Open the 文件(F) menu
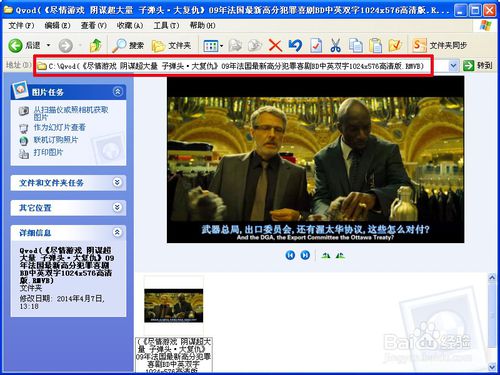The width and height of the screenshot is (500, 375). 21,25
